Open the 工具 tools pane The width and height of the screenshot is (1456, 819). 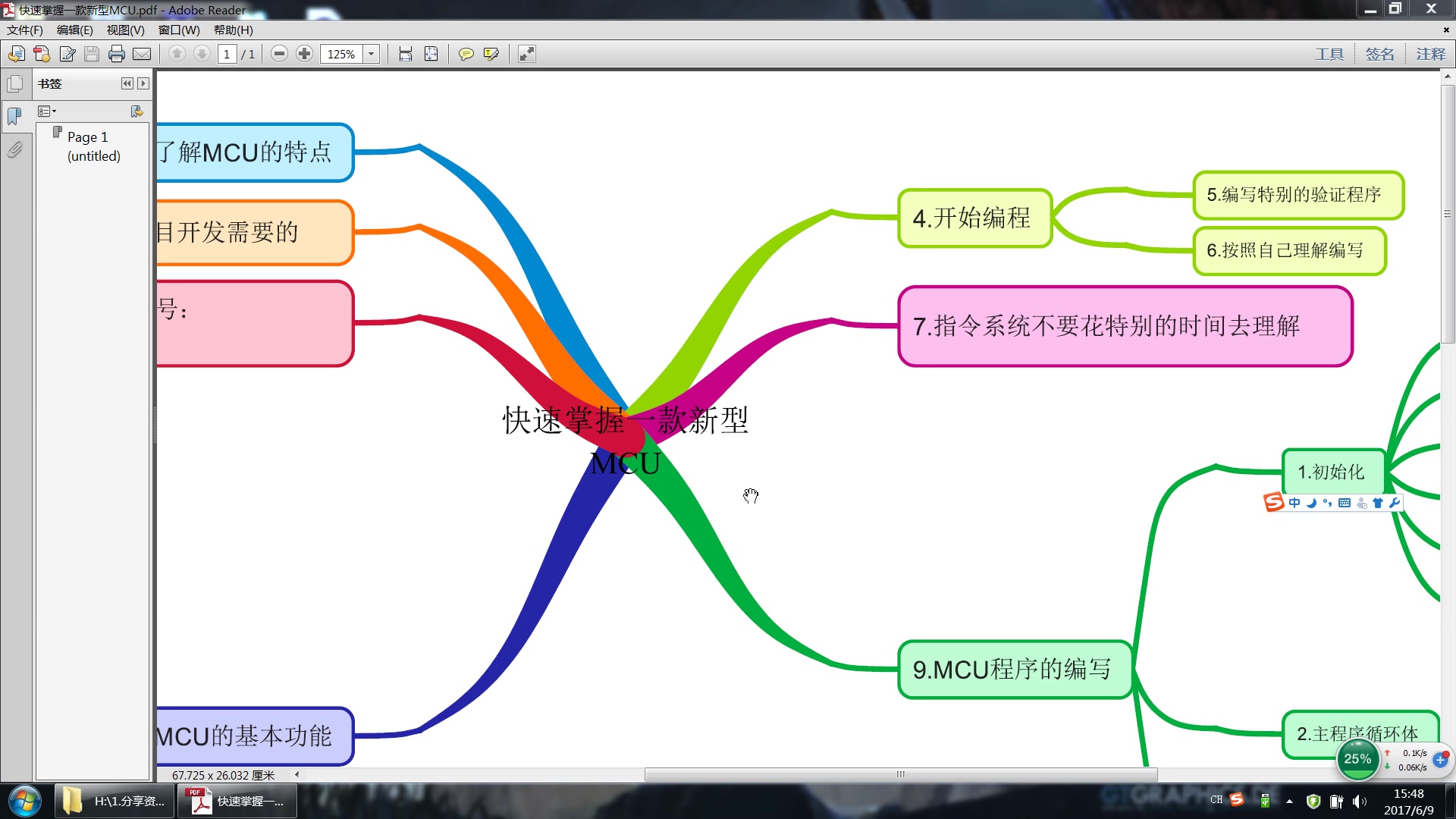pyautogui.click(x=1329, y=54)
